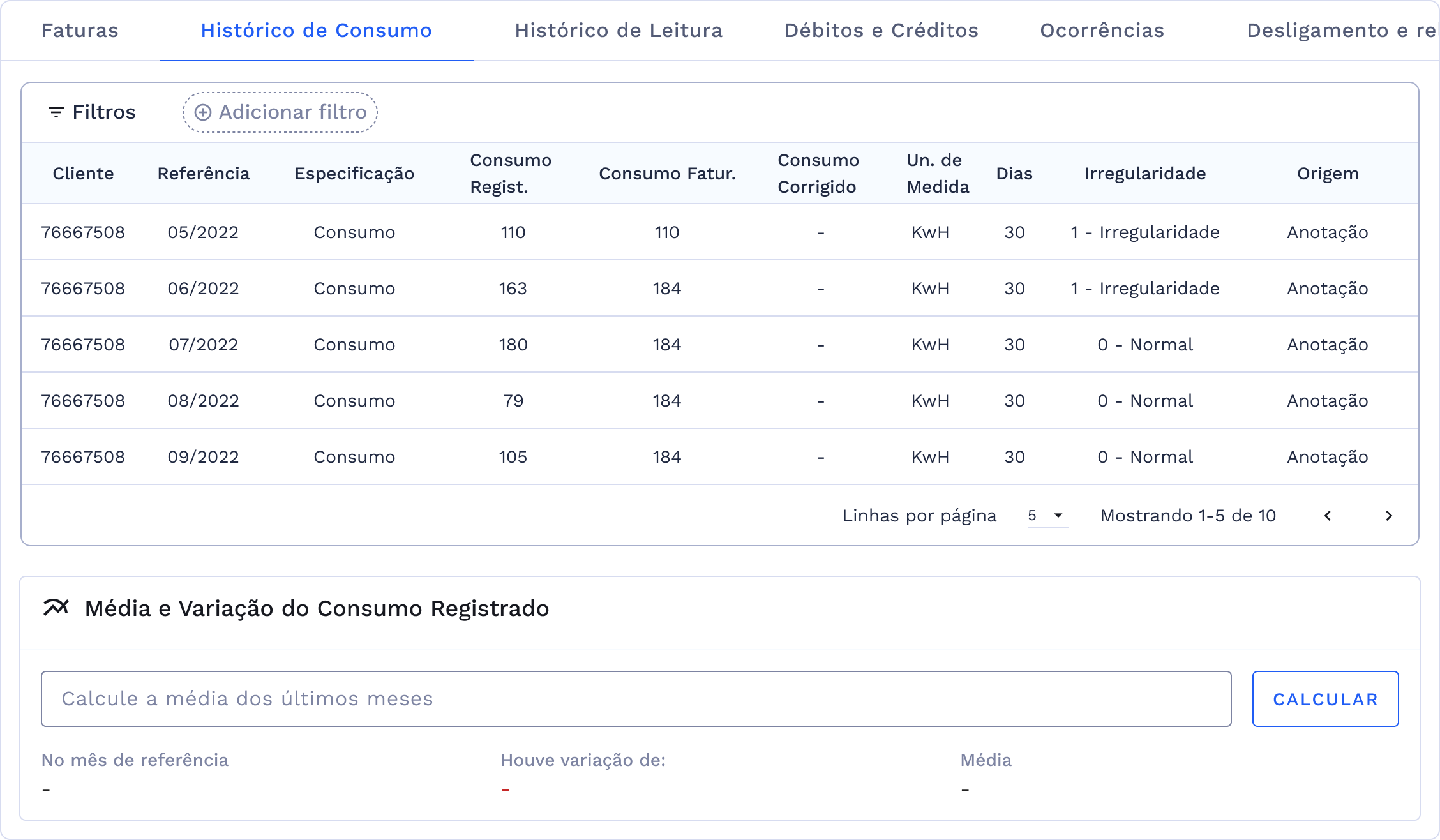Open the Ocorrências tab

tap(1102, 30)
